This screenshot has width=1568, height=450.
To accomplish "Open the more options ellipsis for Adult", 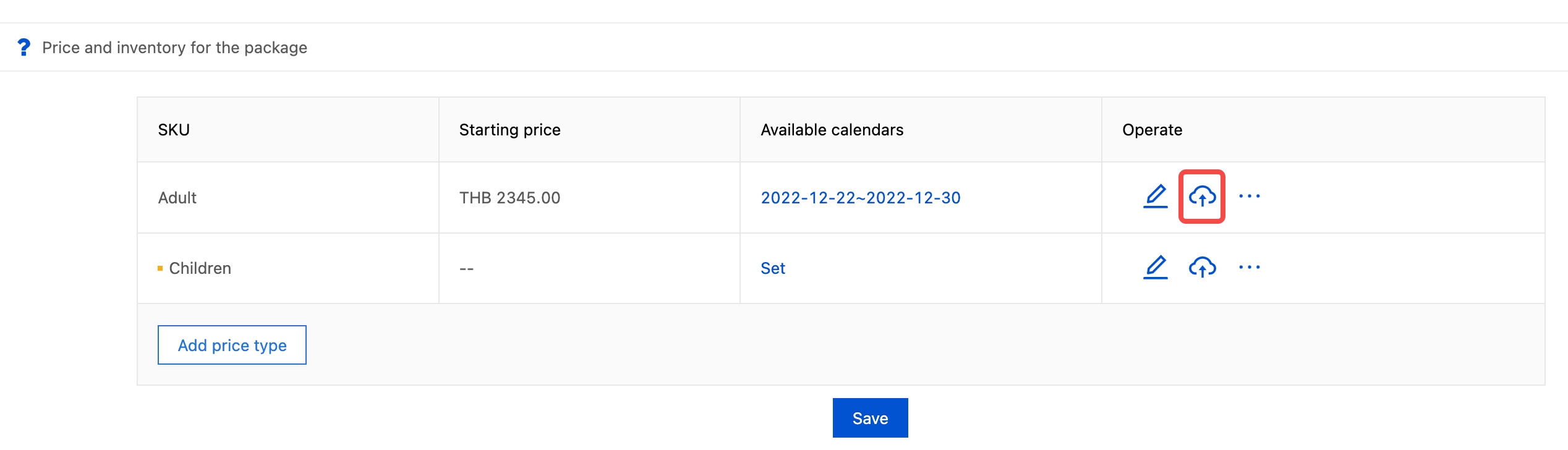I will 1249,197.
